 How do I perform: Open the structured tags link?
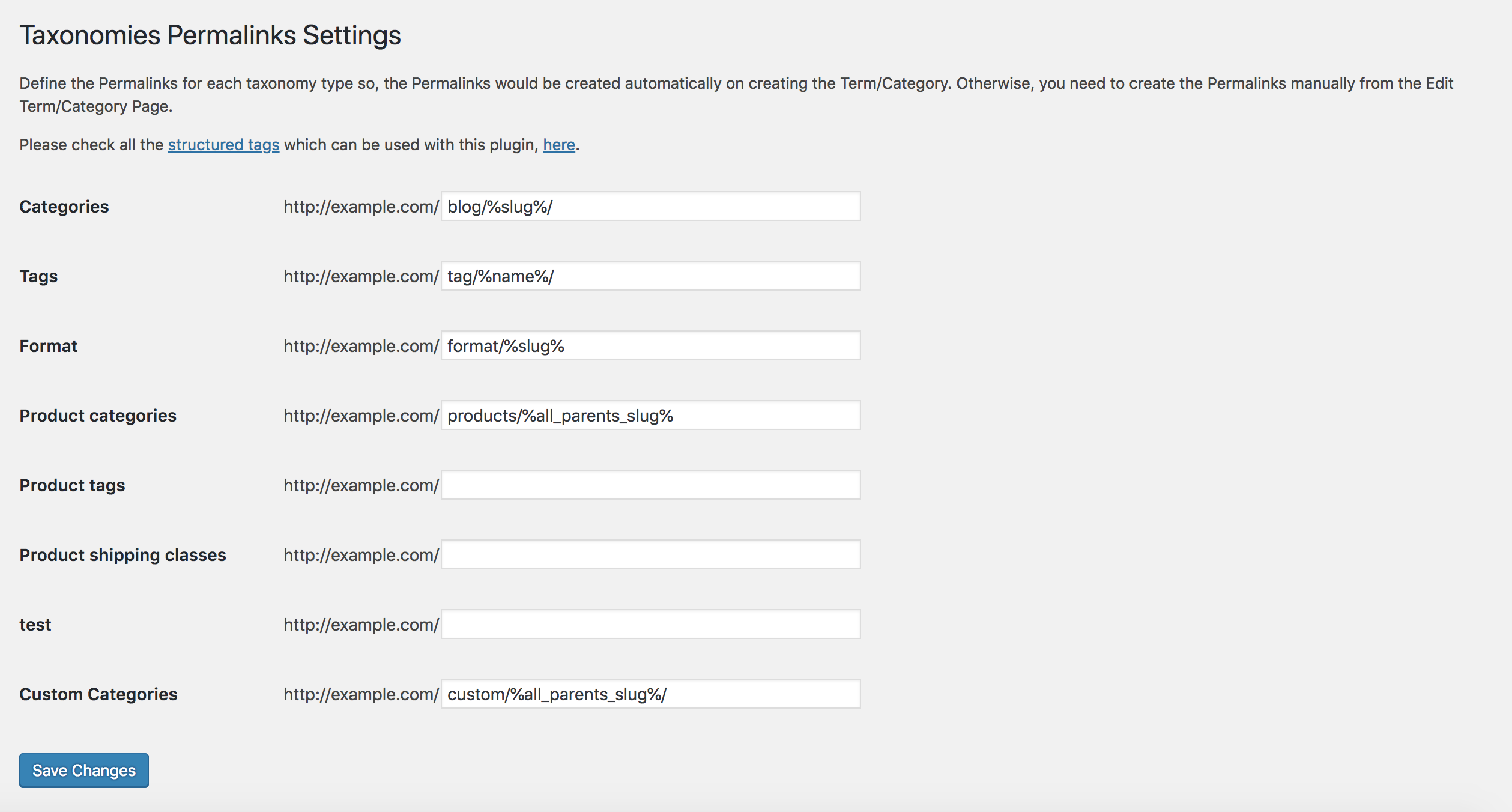pyautogui.click(x=223, y=145)
